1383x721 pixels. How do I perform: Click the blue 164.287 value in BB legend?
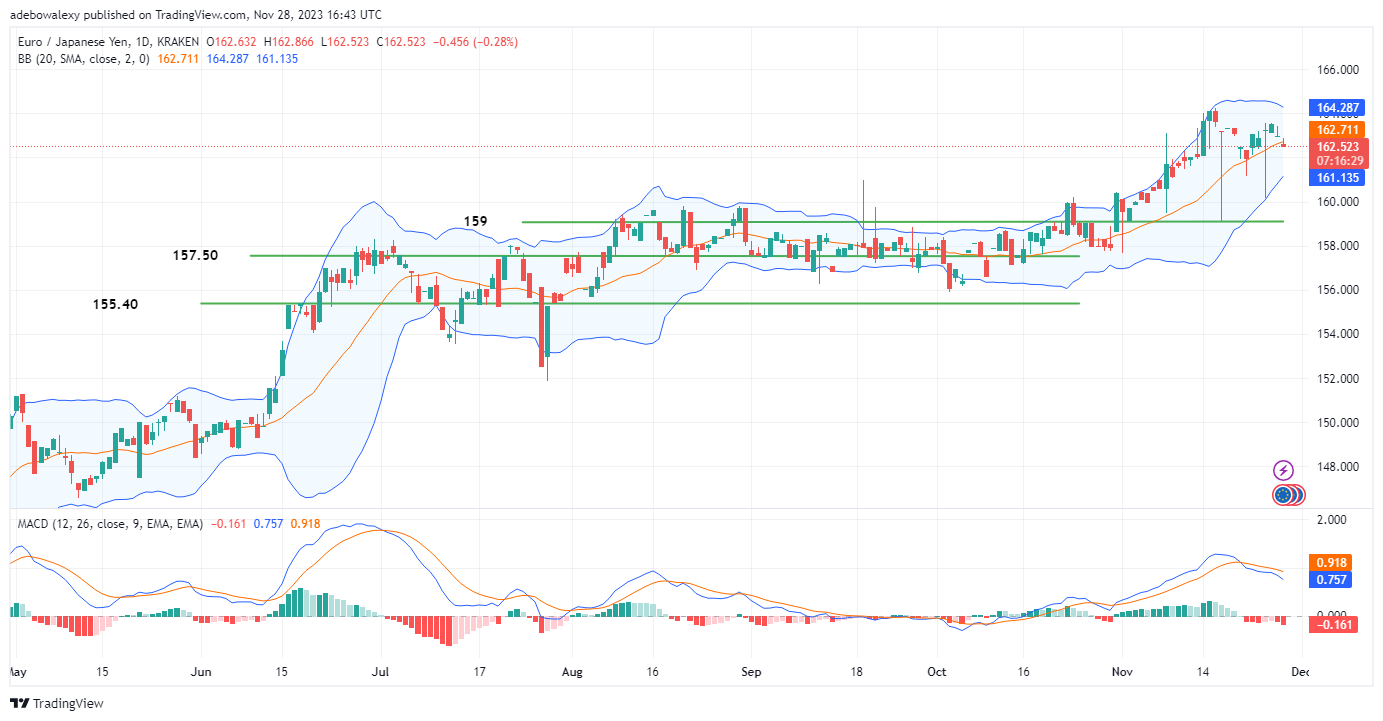pyautogui.click(x=226, y=59)
